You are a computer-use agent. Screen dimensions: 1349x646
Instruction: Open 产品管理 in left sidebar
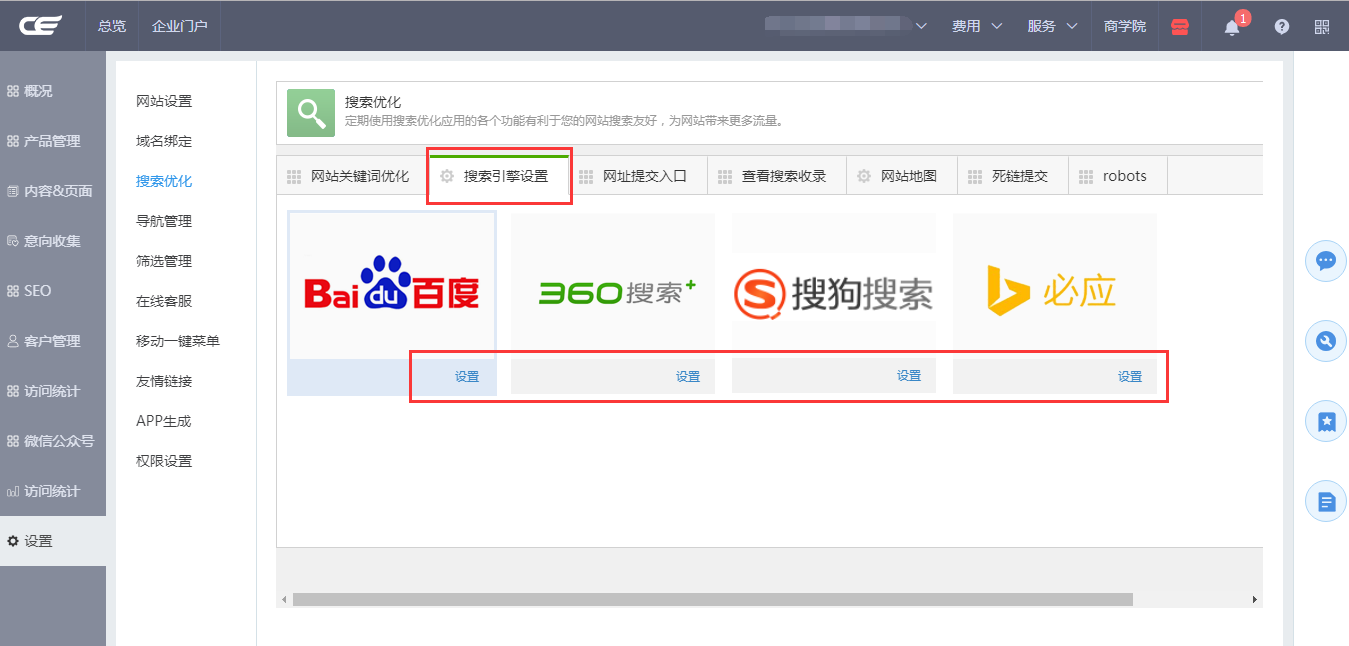tap(53, 141)
